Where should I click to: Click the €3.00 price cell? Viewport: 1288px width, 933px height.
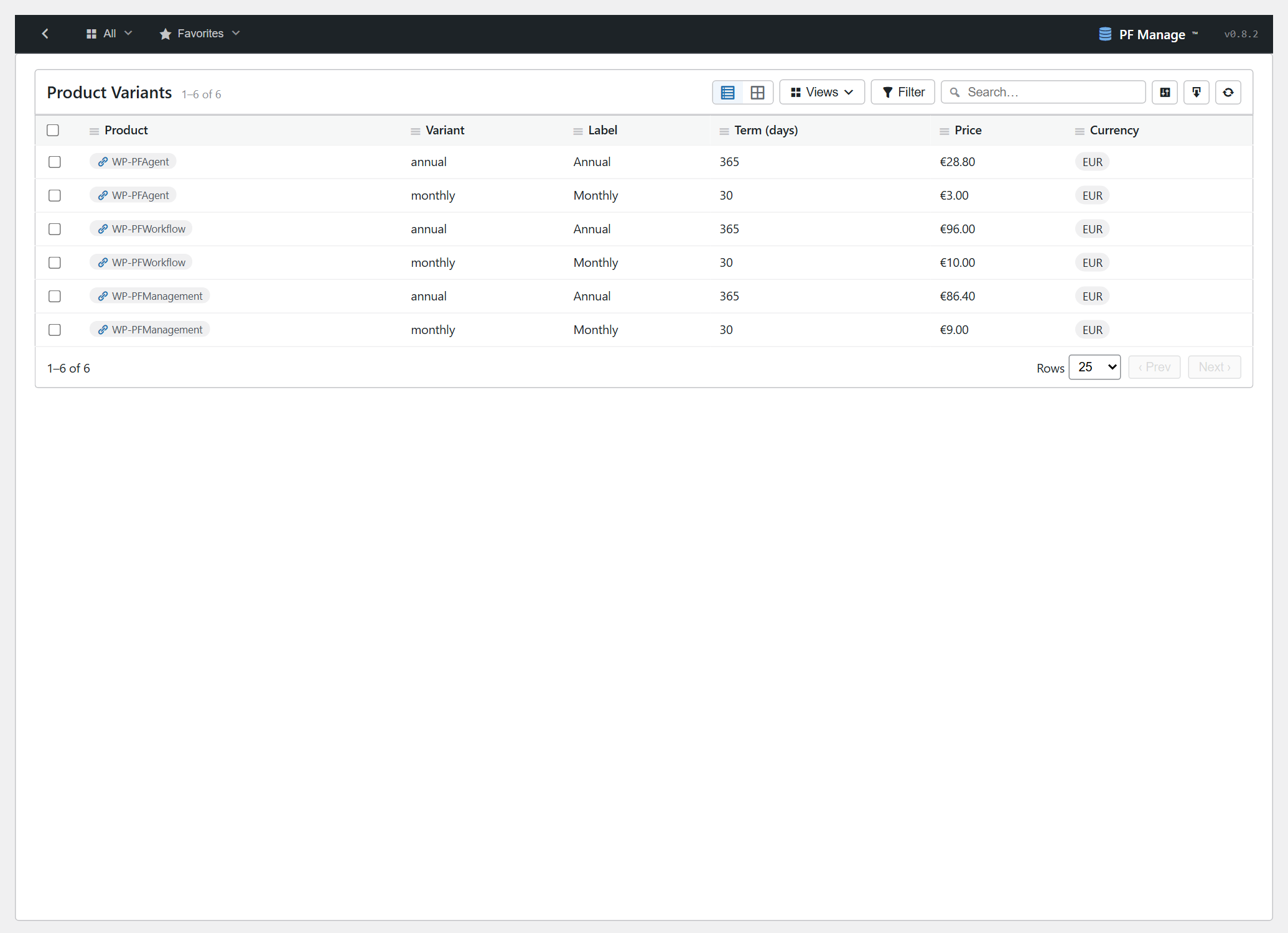pos(954,195)
